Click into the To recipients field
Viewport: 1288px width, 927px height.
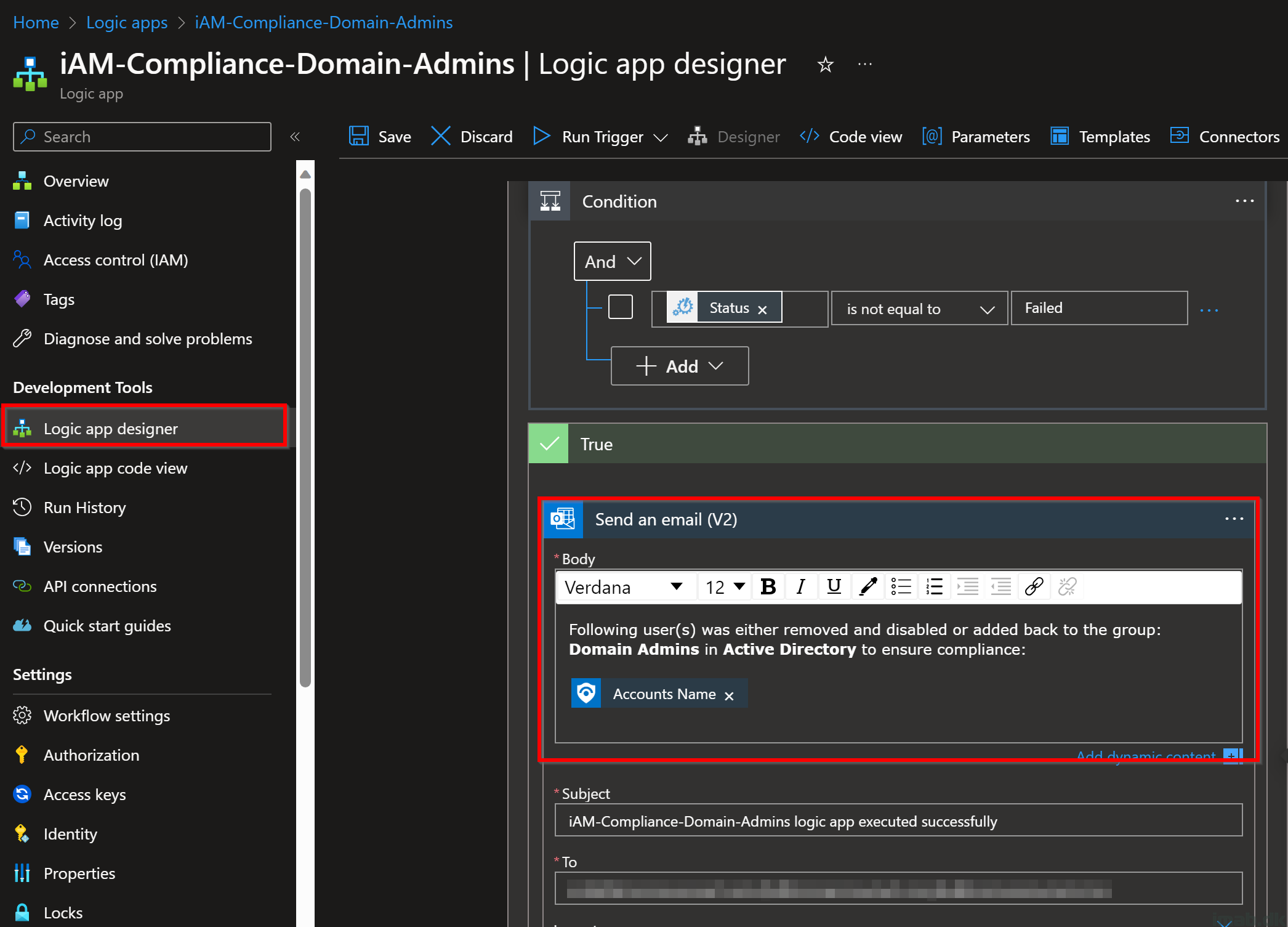tap(898, 888)
